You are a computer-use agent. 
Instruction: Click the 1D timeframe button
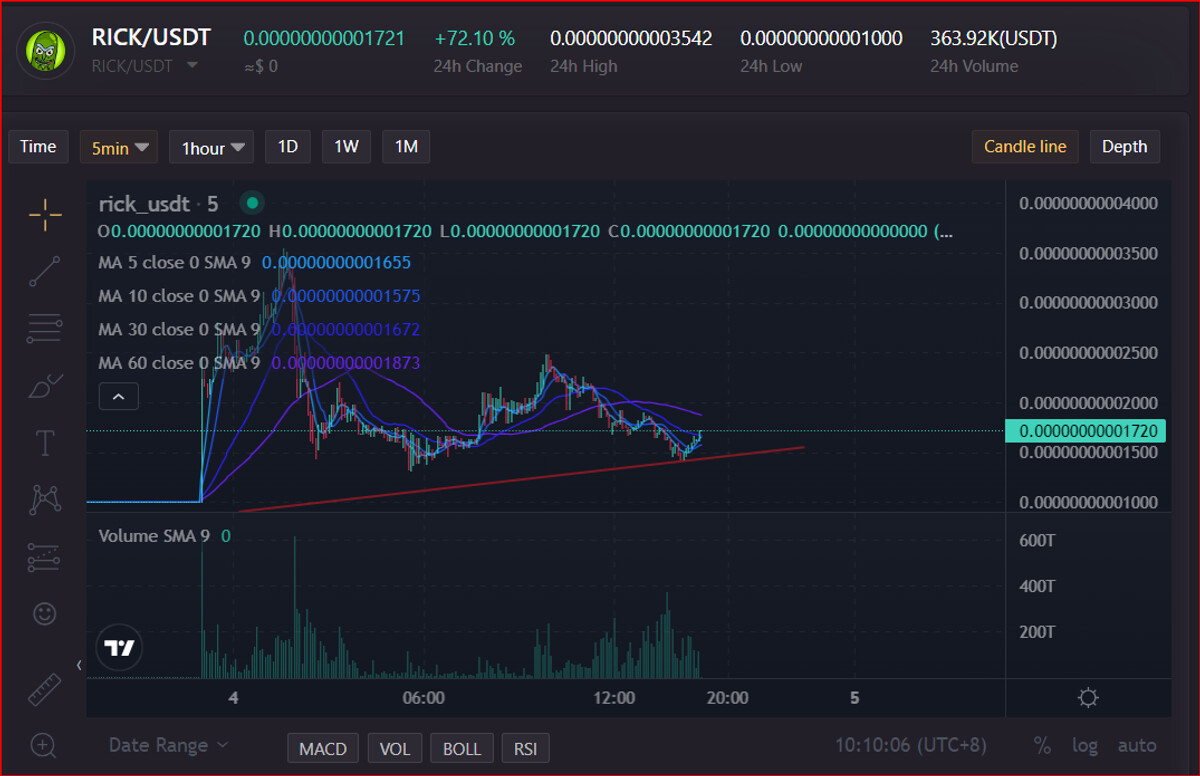coord(288,147)
